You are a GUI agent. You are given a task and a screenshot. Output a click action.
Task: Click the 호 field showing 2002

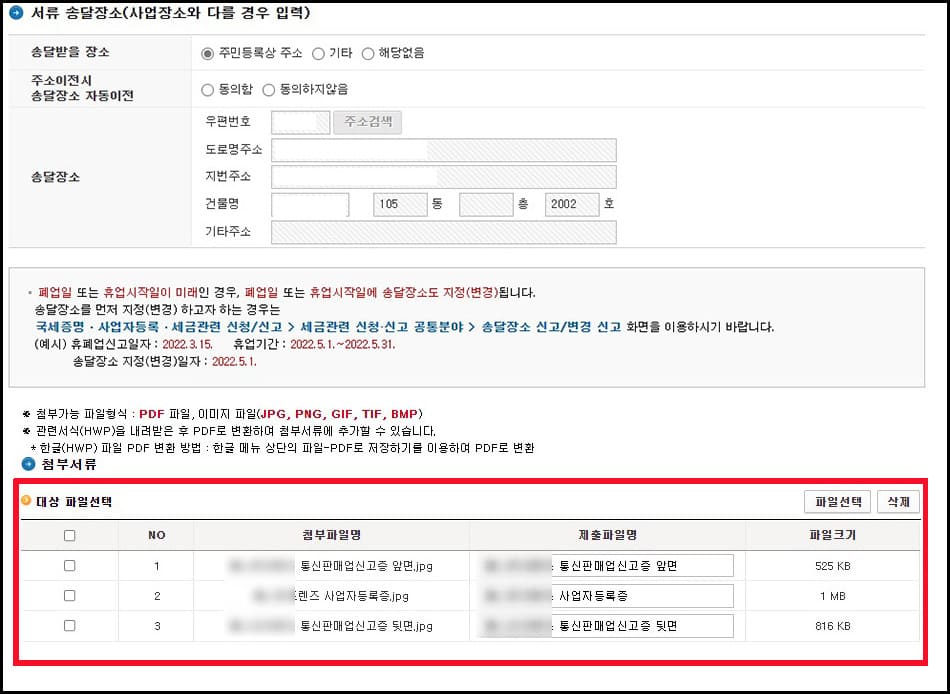571,204
